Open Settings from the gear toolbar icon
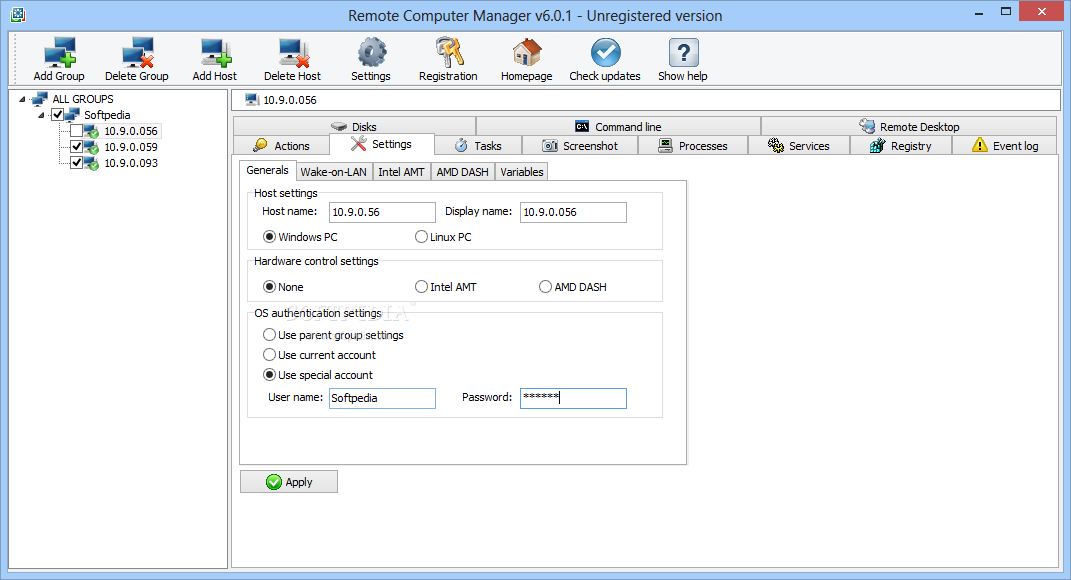 (372, 52)
